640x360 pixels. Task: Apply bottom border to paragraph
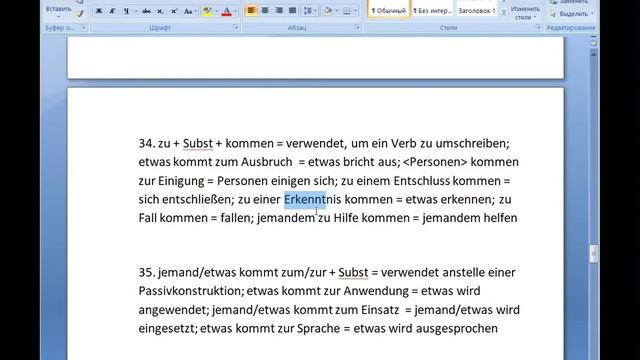tap(347, 11)
